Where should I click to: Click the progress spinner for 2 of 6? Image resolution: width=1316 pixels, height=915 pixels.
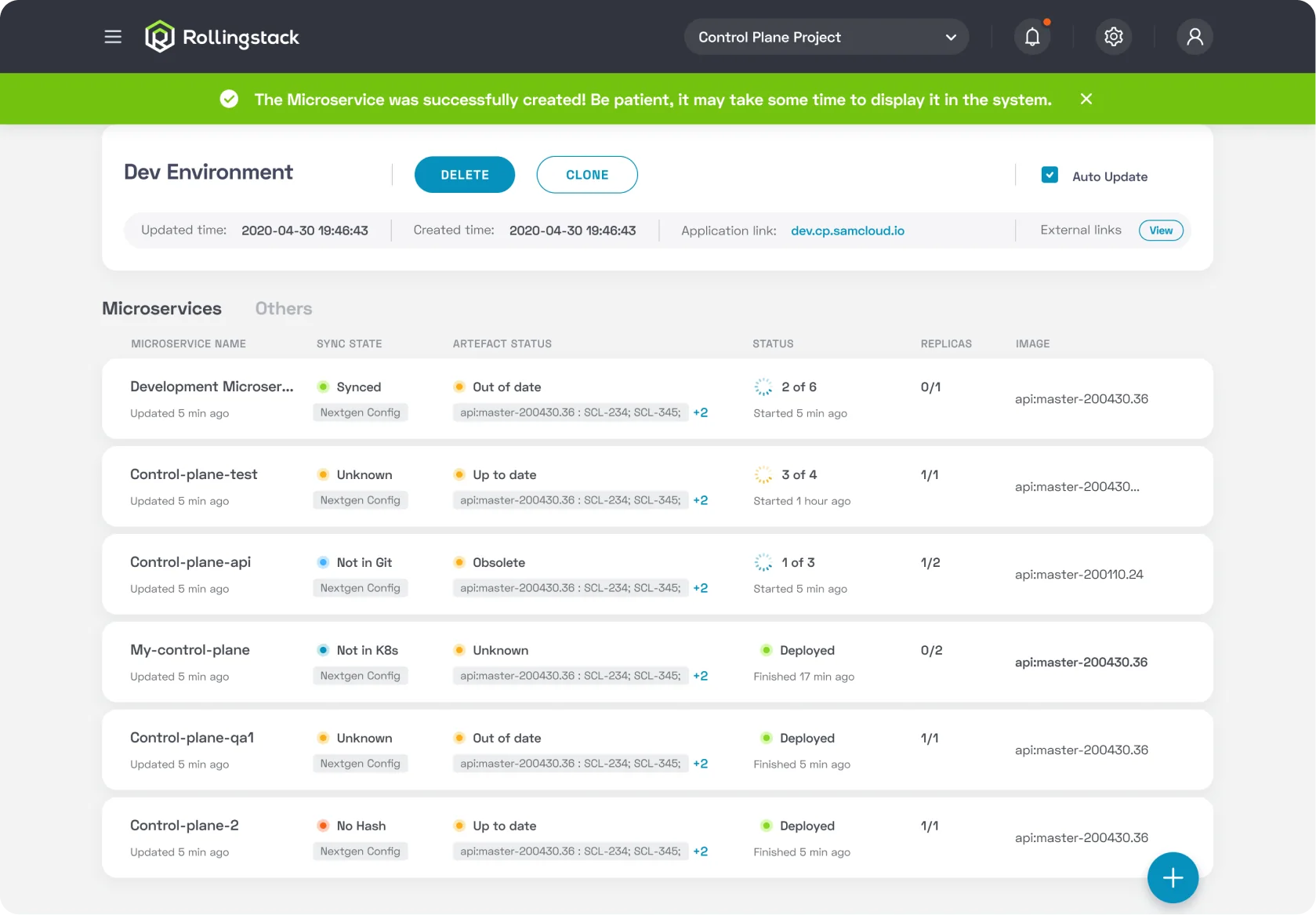coord(763,387)
